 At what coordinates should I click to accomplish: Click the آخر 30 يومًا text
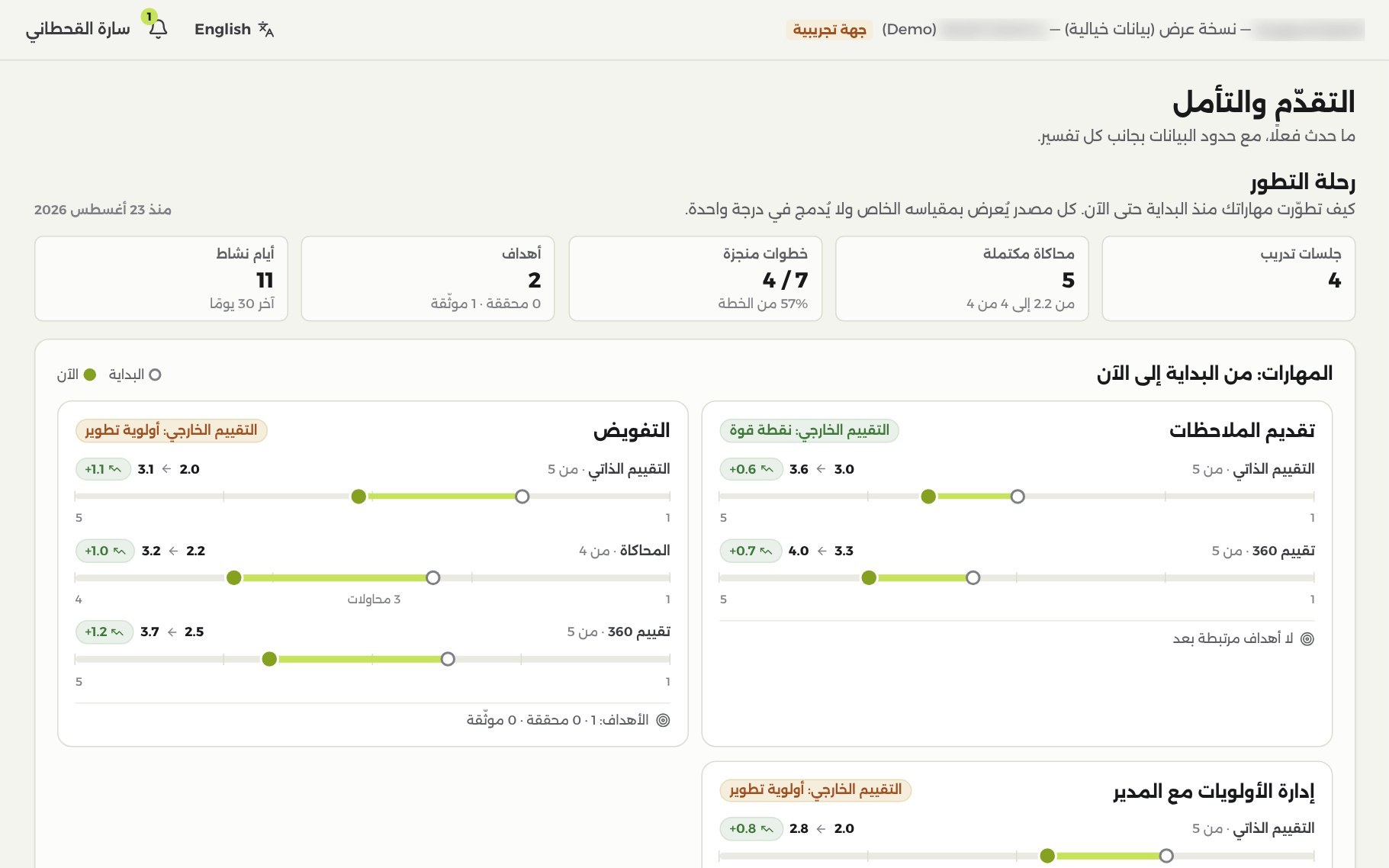click(242, 304)
